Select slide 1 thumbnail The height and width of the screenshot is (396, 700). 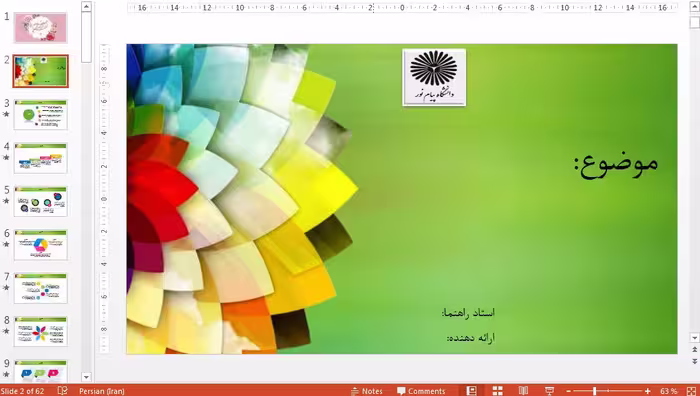pos(40,27)
